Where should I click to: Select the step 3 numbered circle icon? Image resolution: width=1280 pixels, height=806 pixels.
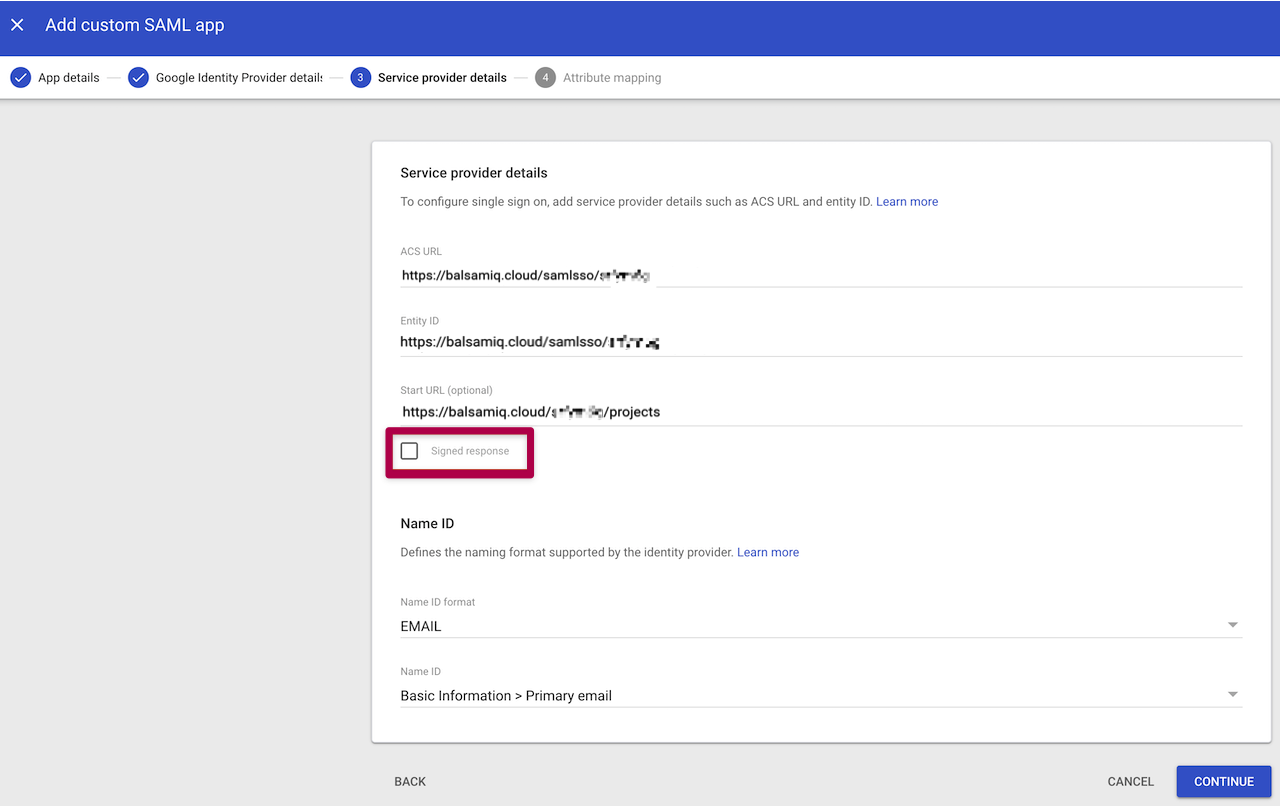[360, 77]
